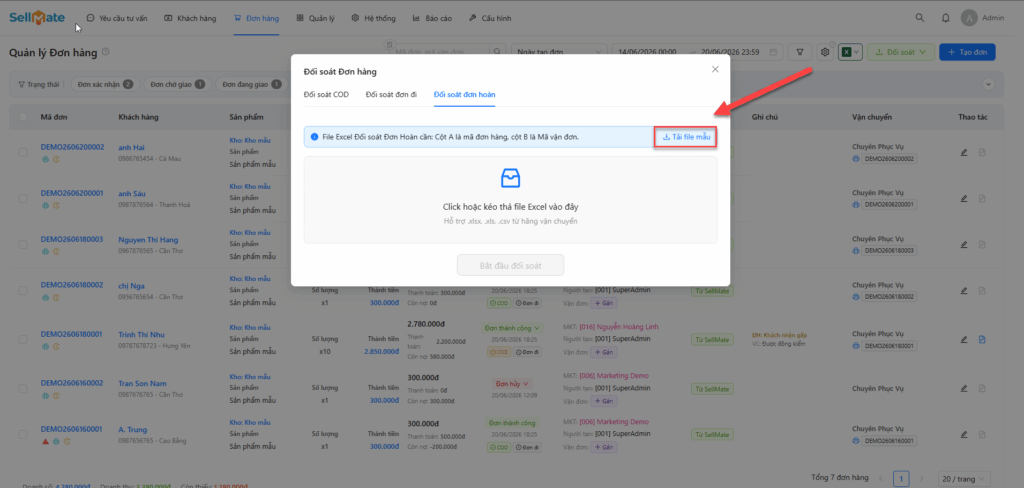Open Đơn thành công status dropdown for DEMO2606180001
This screenshot has height=488, width=1024.
pyautogui.click(x=513, y=327)
